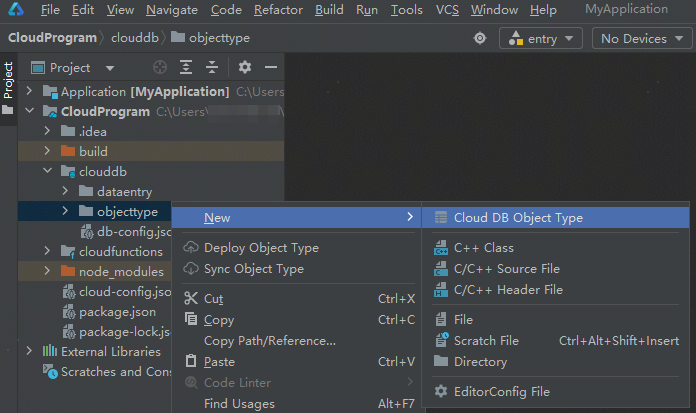Image resolution: width=696 pixels, height=413 pixels.
Task: Open the Refactor menu in menu bar
Action: (x=278, y=10)
